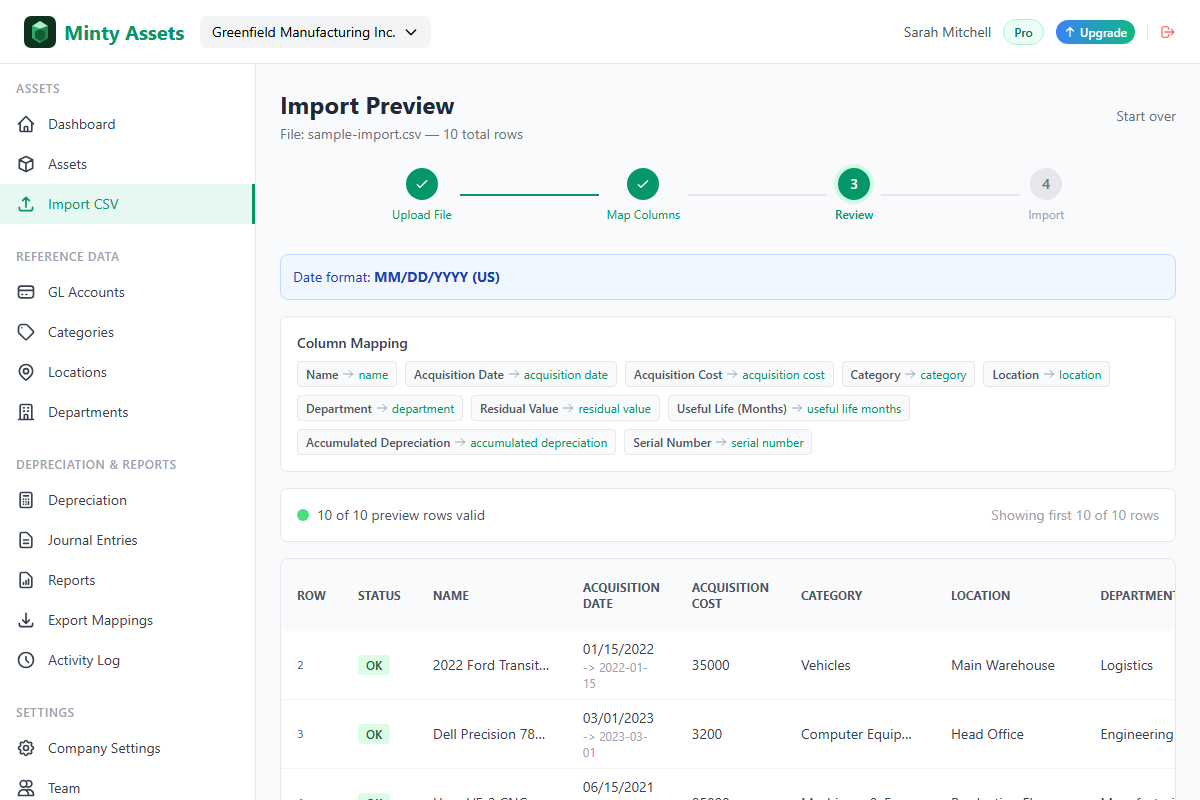Open Departments page
Screen dimensions: 1200x800
(127, 412)
